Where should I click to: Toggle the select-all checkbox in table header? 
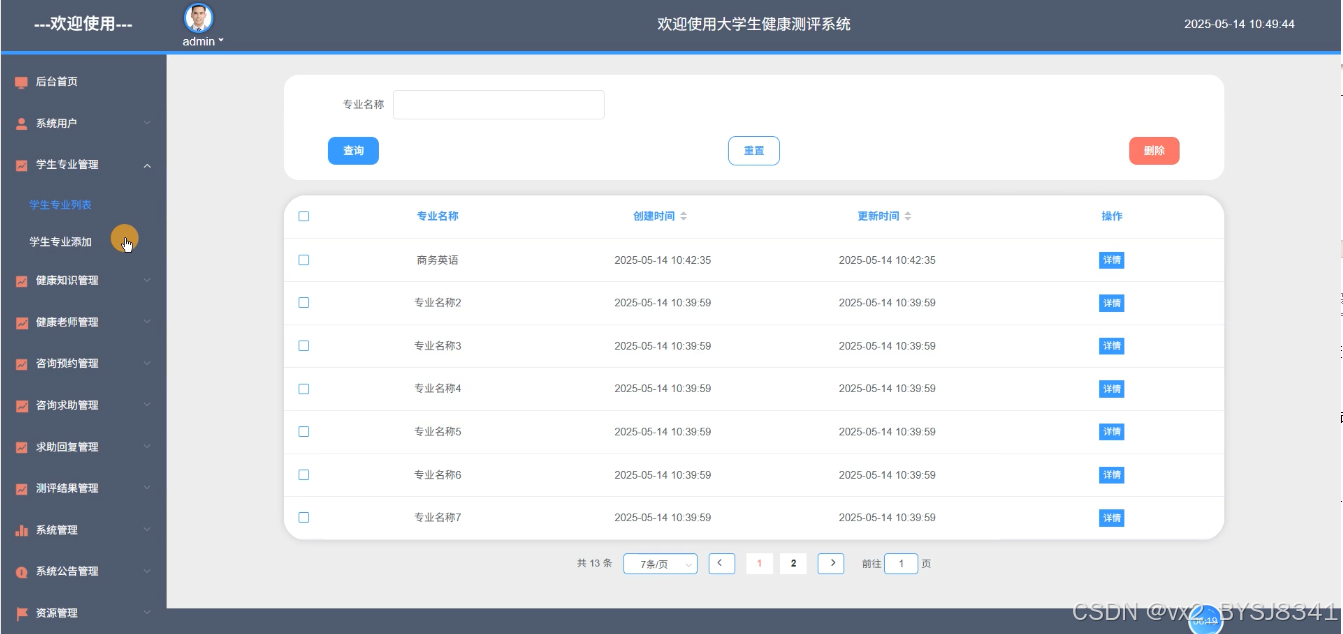click(x=304, y=216)
